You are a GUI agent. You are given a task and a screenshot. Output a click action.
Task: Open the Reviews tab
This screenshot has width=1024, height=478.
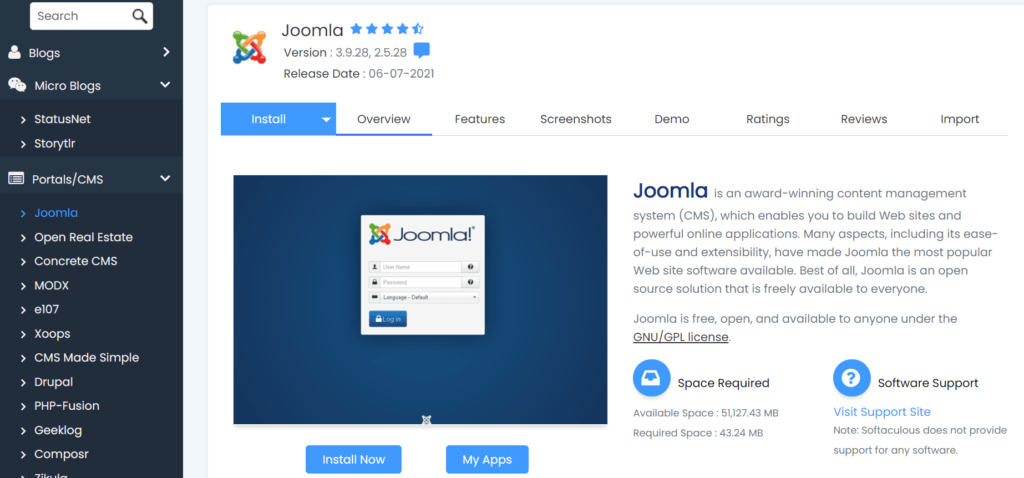point(864,119)
